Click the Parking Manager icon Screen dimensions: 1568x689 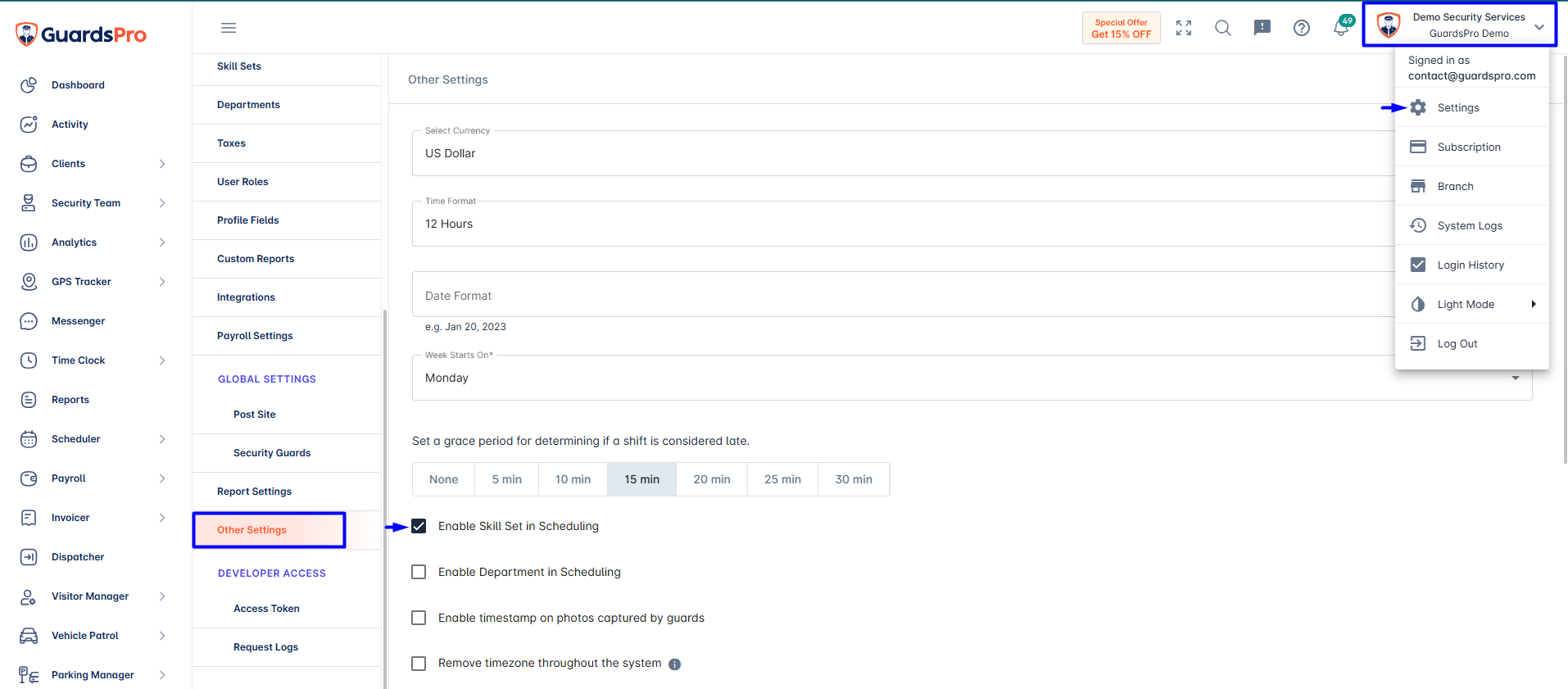point(29,675)
